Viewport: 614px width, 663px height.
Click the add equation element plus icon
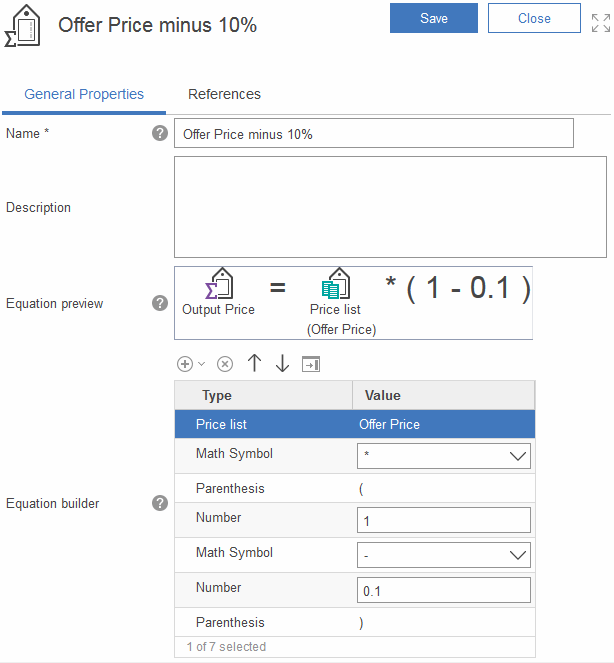pos(184,365)
